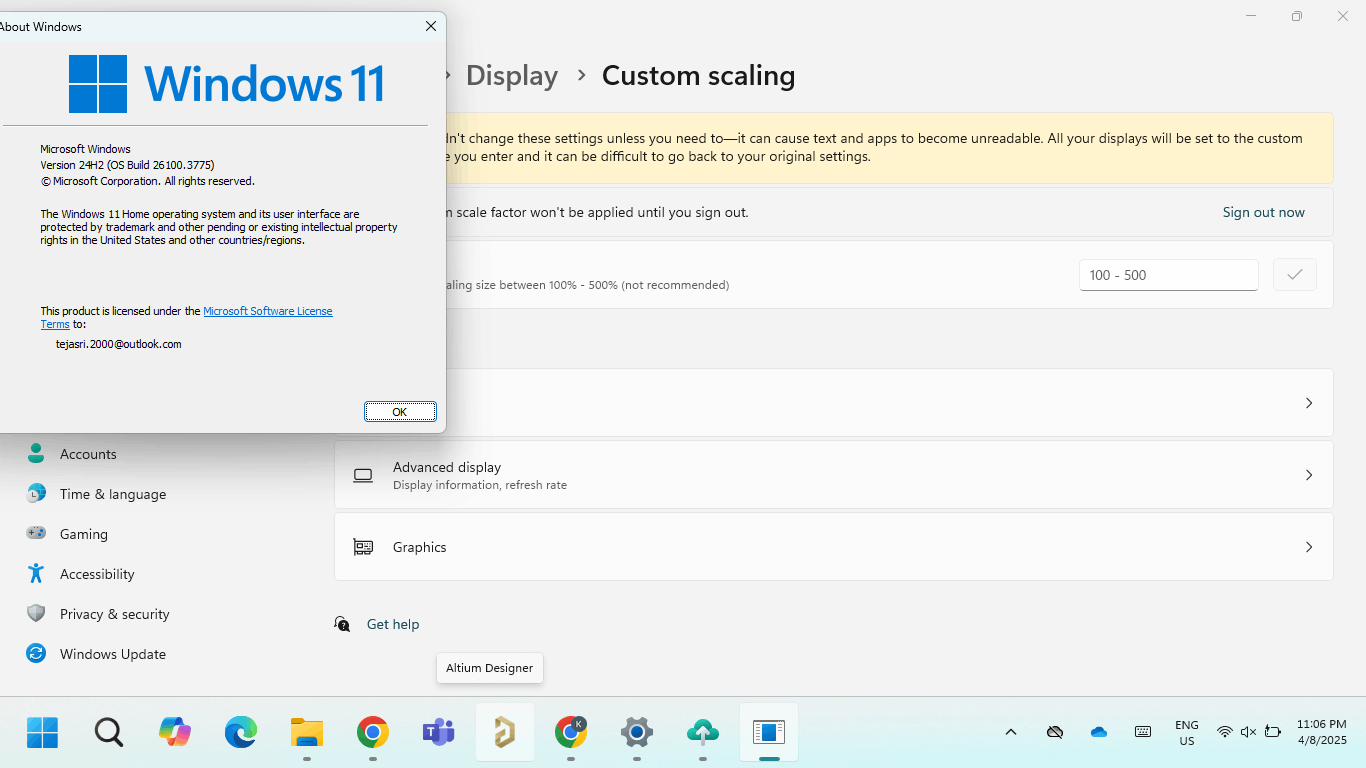Click the Windows Update icon in the sidebar

[36, 653]
